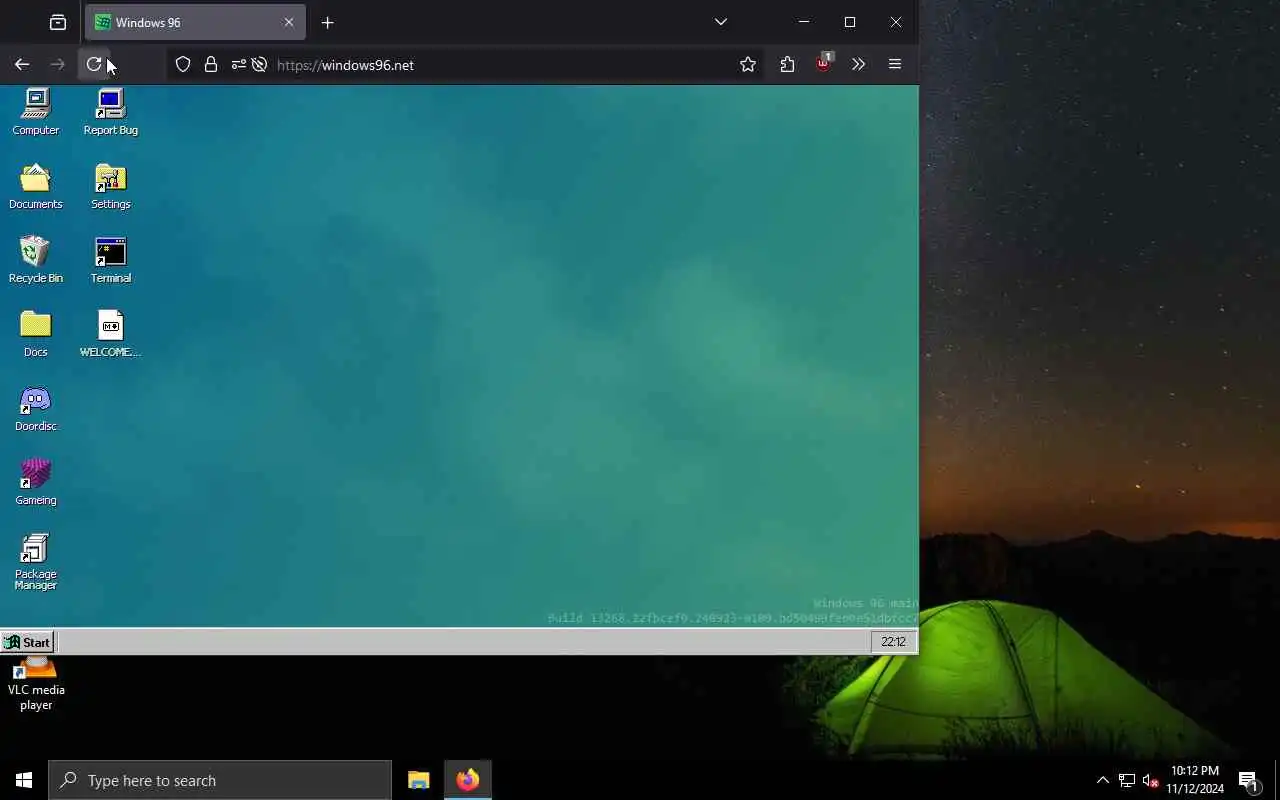Bookmark this page with the star
This screenshot has width=1280, height=800.
(x=748, y=64)
